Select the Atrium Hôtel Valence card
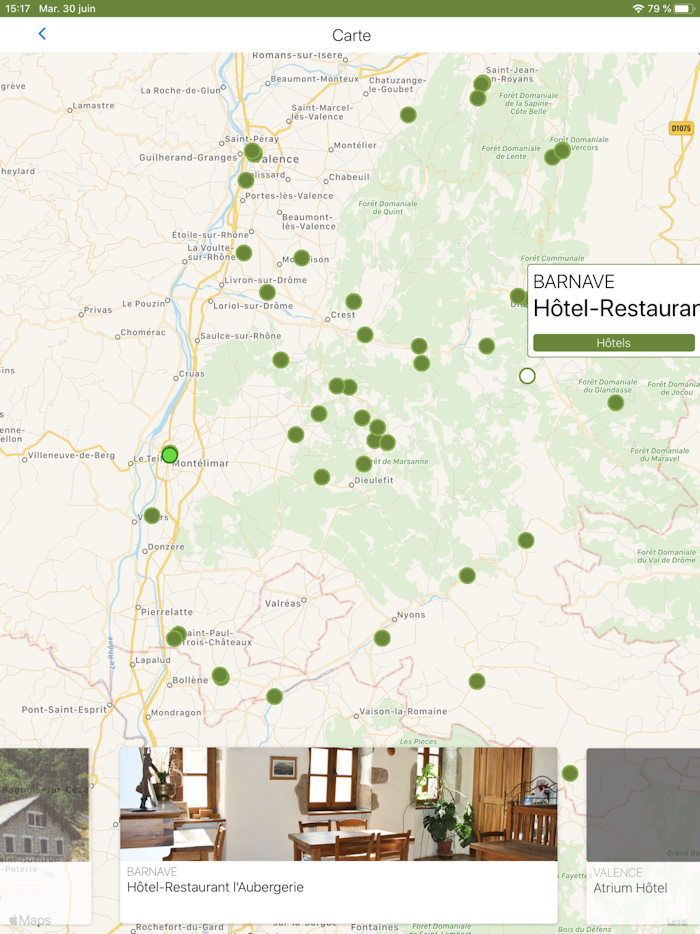Screen dimensions: 700x934 (643, 835)
